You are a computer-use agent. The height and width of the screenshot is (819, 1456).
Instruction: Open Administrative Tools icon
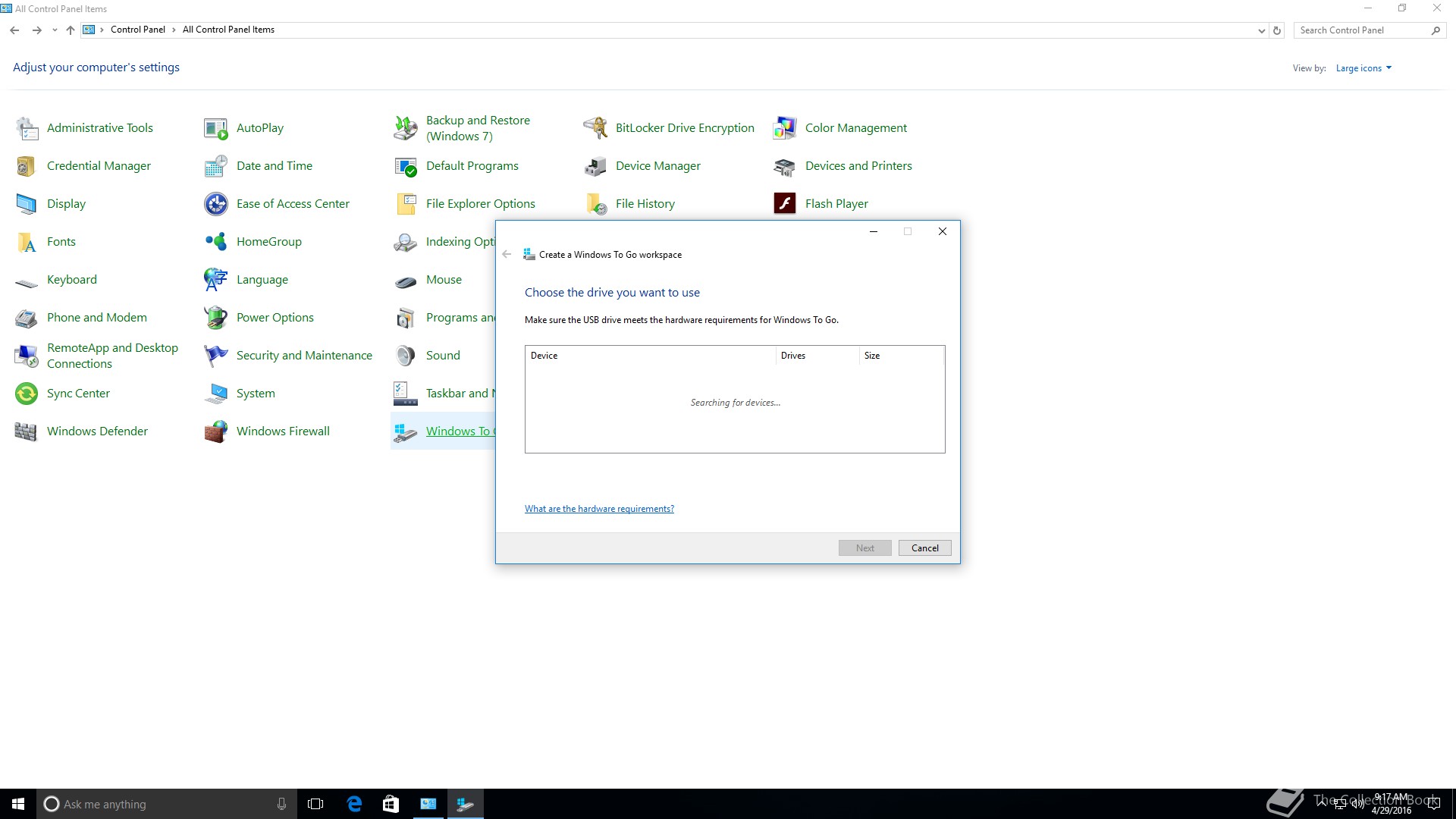click(x=27, y=128)
